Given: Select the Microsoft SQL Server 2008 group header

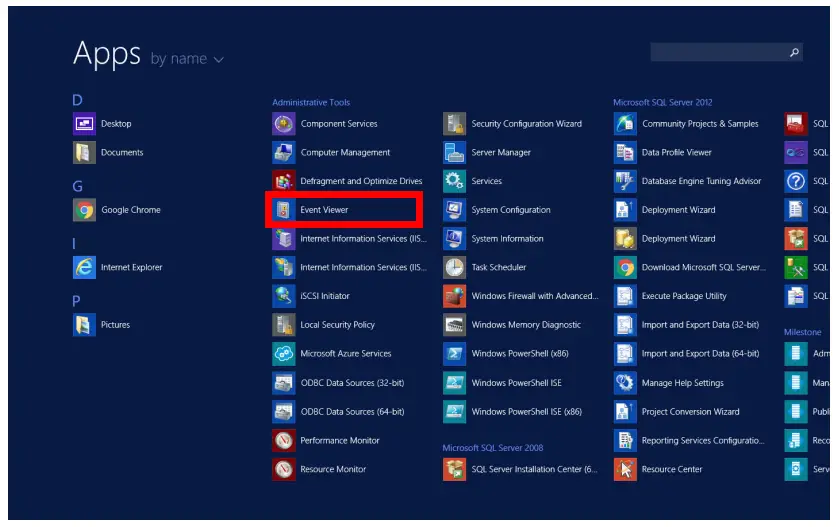Looking at the screenshot, I should tap(493, 448).
